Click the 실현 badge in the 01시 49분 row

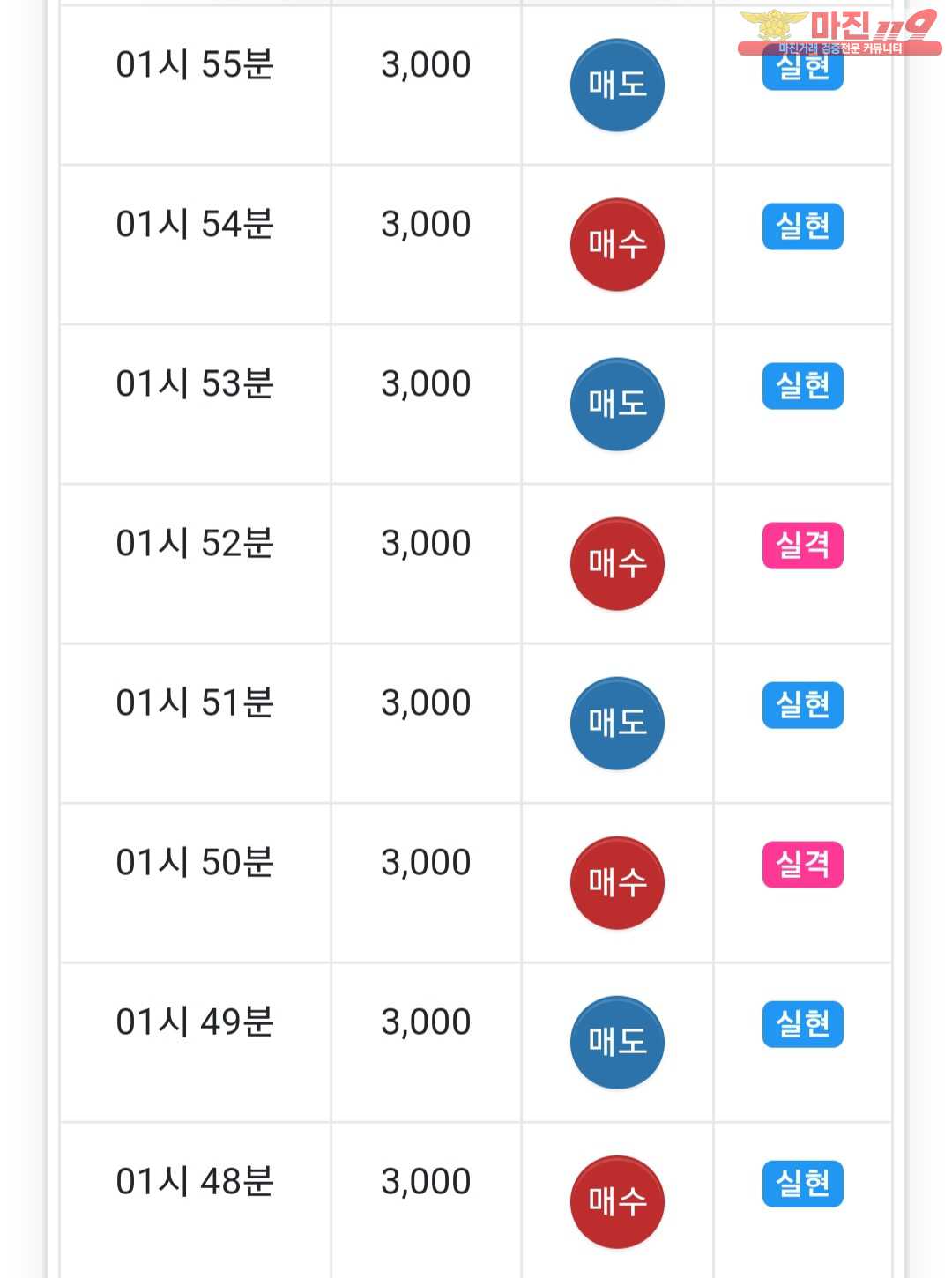coord(802,1024)
